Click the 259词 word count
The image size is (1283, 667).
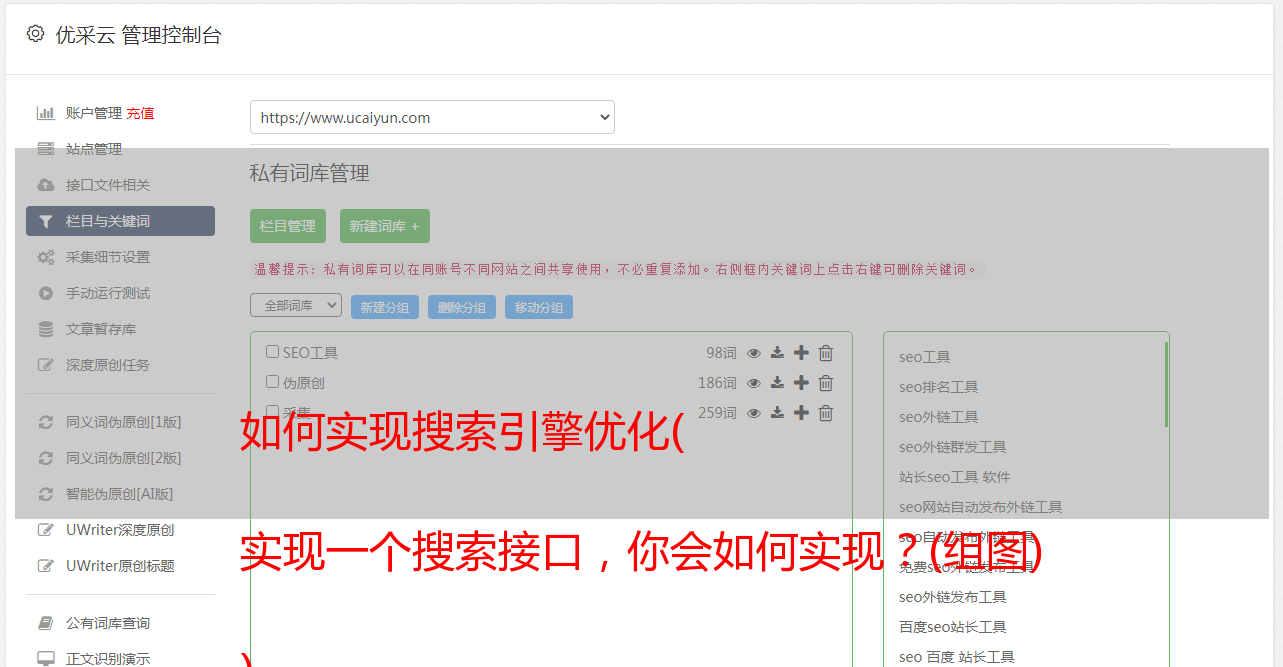(717, 413)
